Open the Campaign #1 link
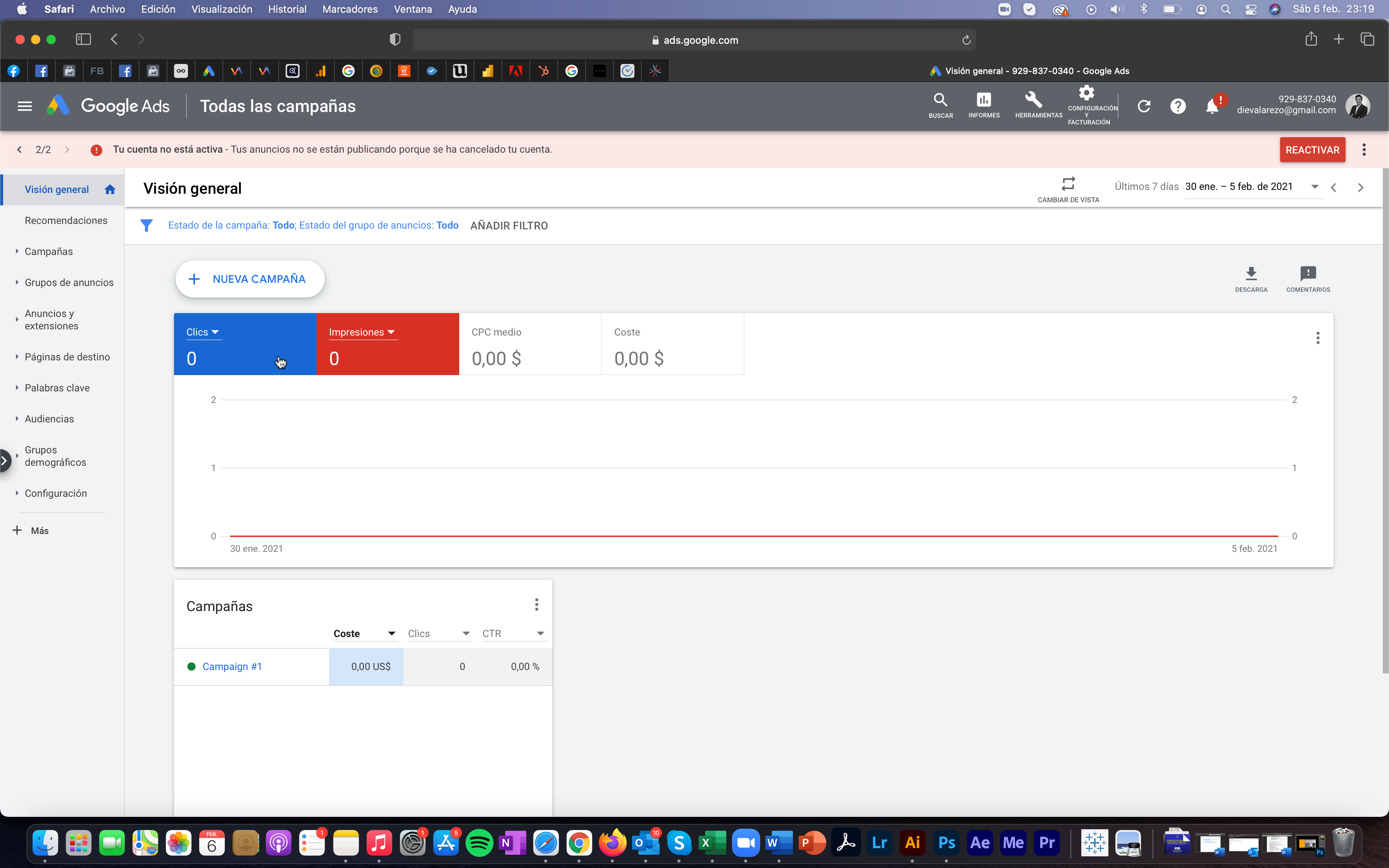The image size is (1389, 868). tap(232, 666)
